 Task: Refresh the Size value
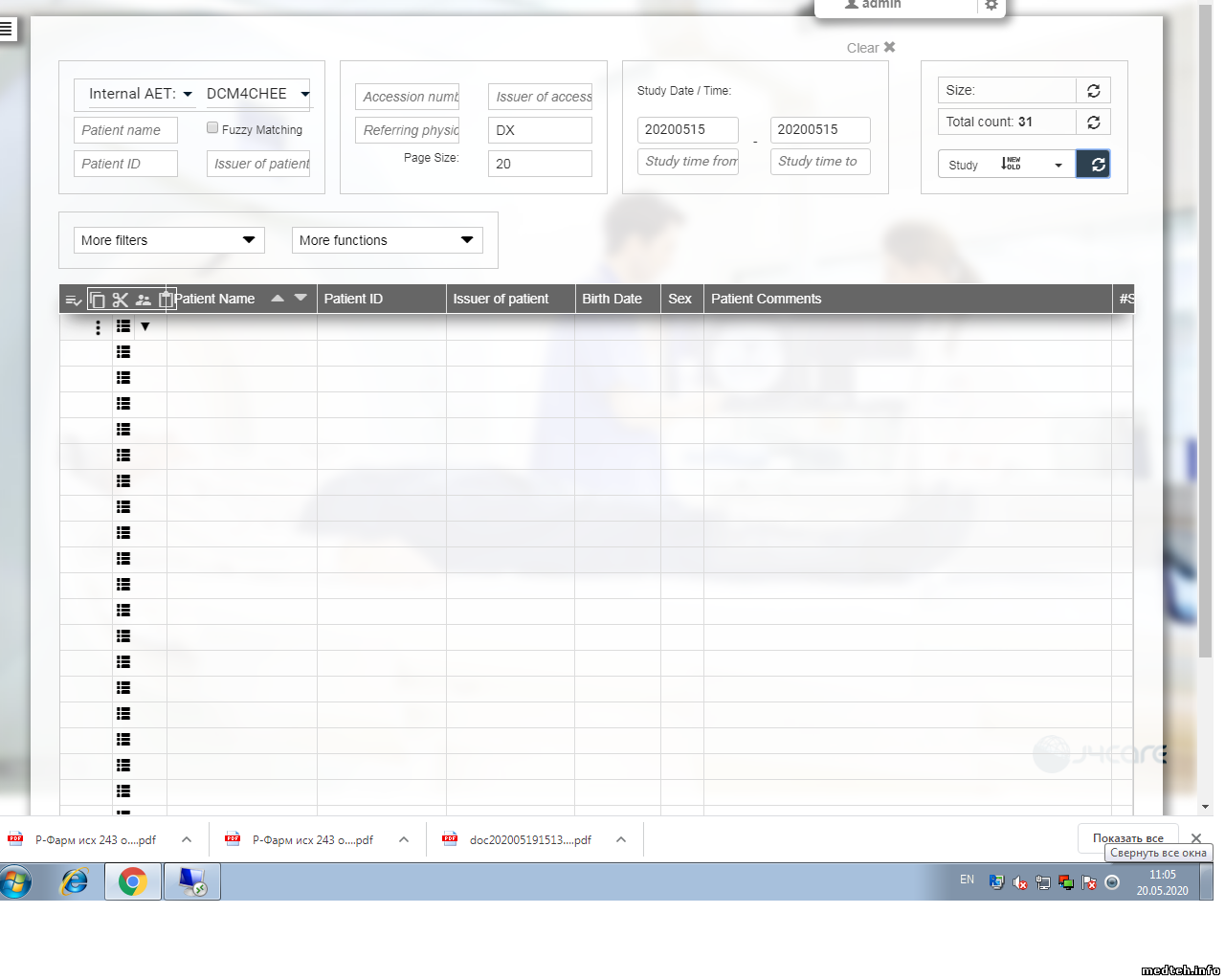click(1093, 91)
